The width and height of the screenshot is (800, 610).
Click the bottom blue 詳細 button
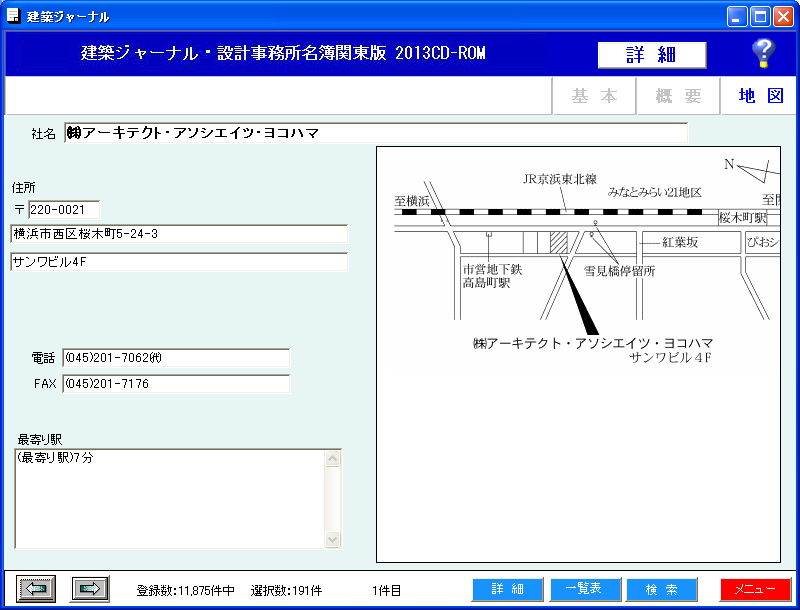pyautogui.click(x=507, y=589)
